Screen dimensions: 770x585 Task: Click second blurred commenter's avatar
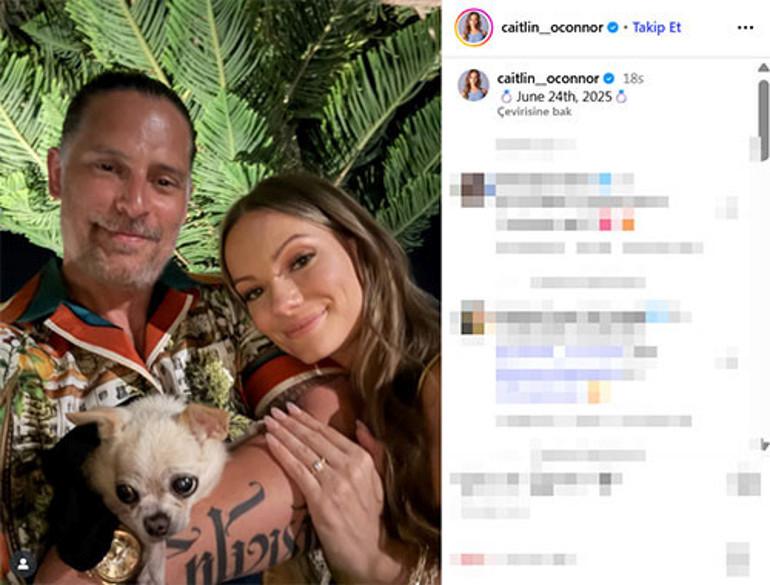[x=473, y=317]
